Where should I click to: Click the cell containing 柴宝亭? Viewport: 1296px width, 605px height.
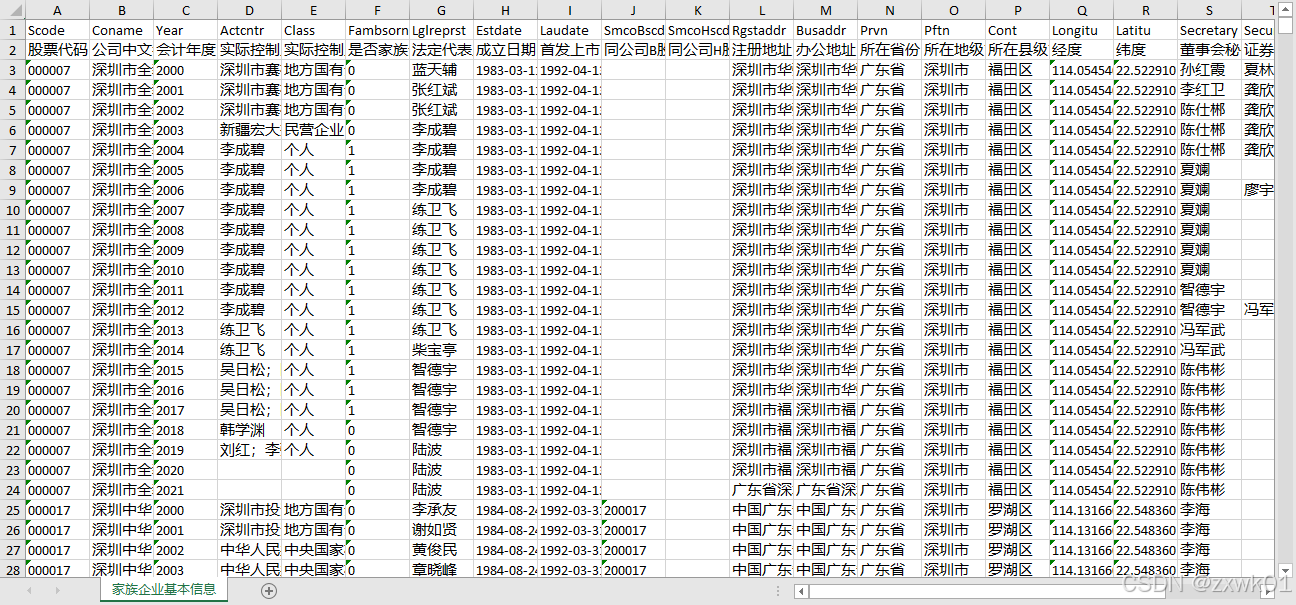[441, 350]
